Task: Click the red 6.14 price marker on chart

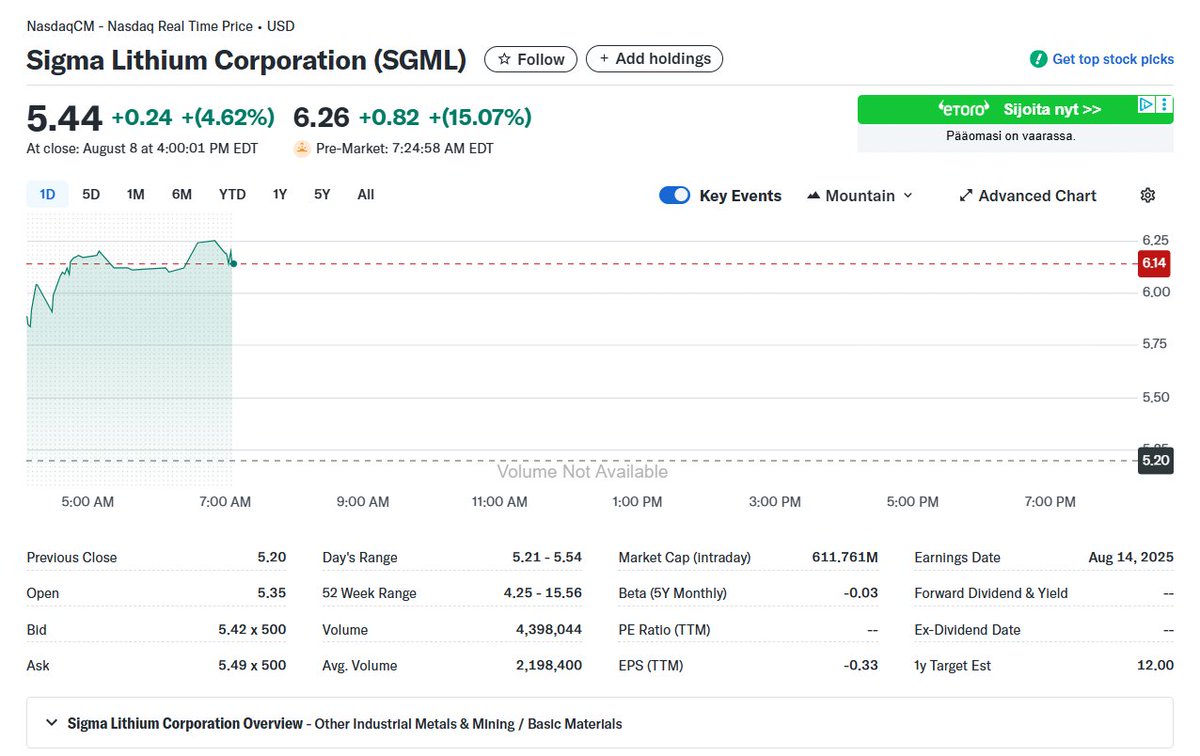Action: click(x=1153, y=263)
